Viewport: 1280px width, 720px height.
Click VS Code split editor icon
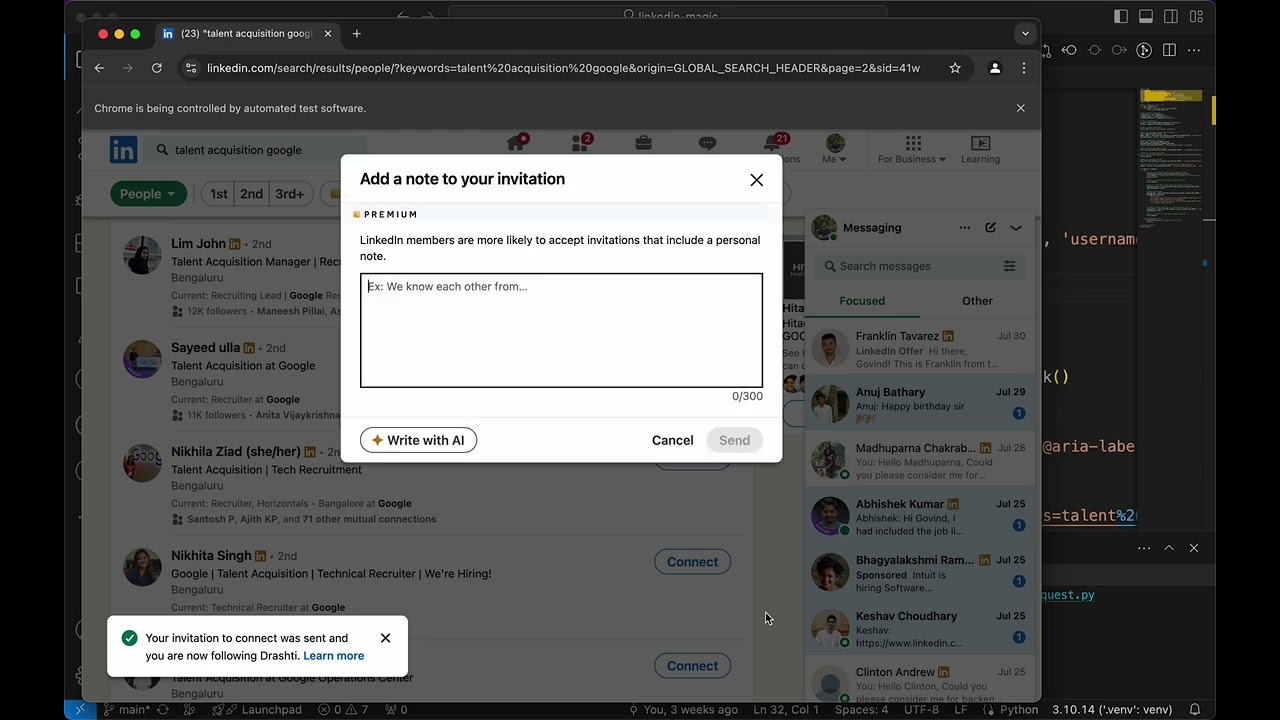[1169, 50]
